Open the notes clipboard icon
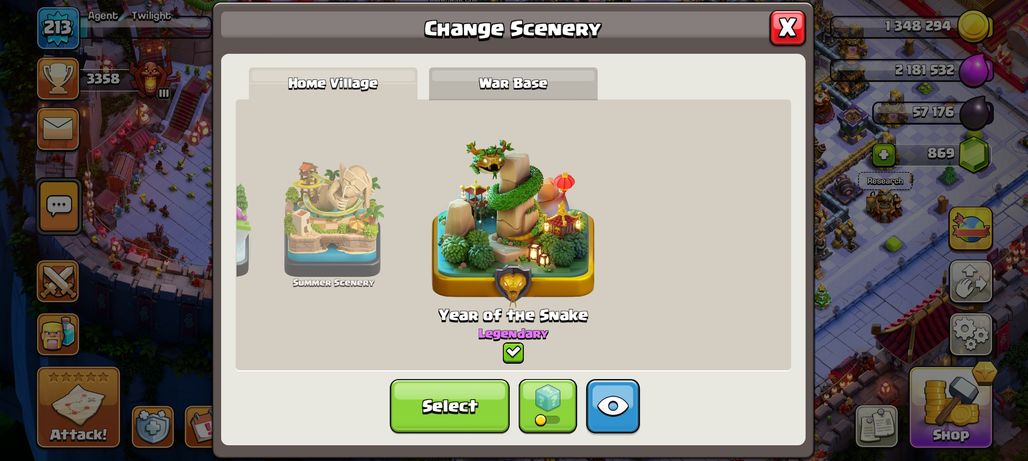Image resolution: width=1028 pixels, height=461 pixels. tap(877, 426)
